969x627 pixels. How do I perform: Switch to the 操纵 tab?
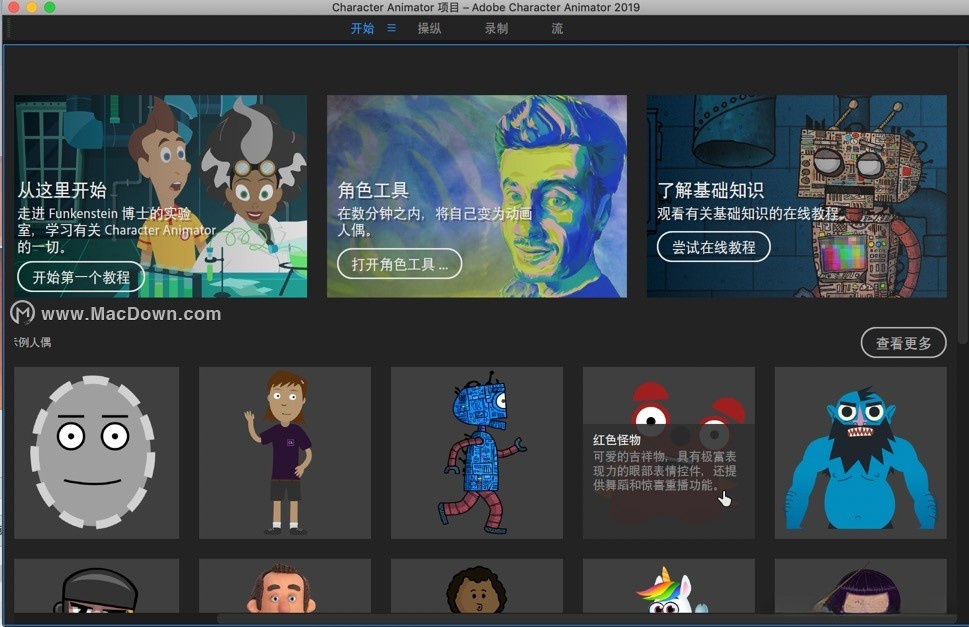[x=429, y=29]
